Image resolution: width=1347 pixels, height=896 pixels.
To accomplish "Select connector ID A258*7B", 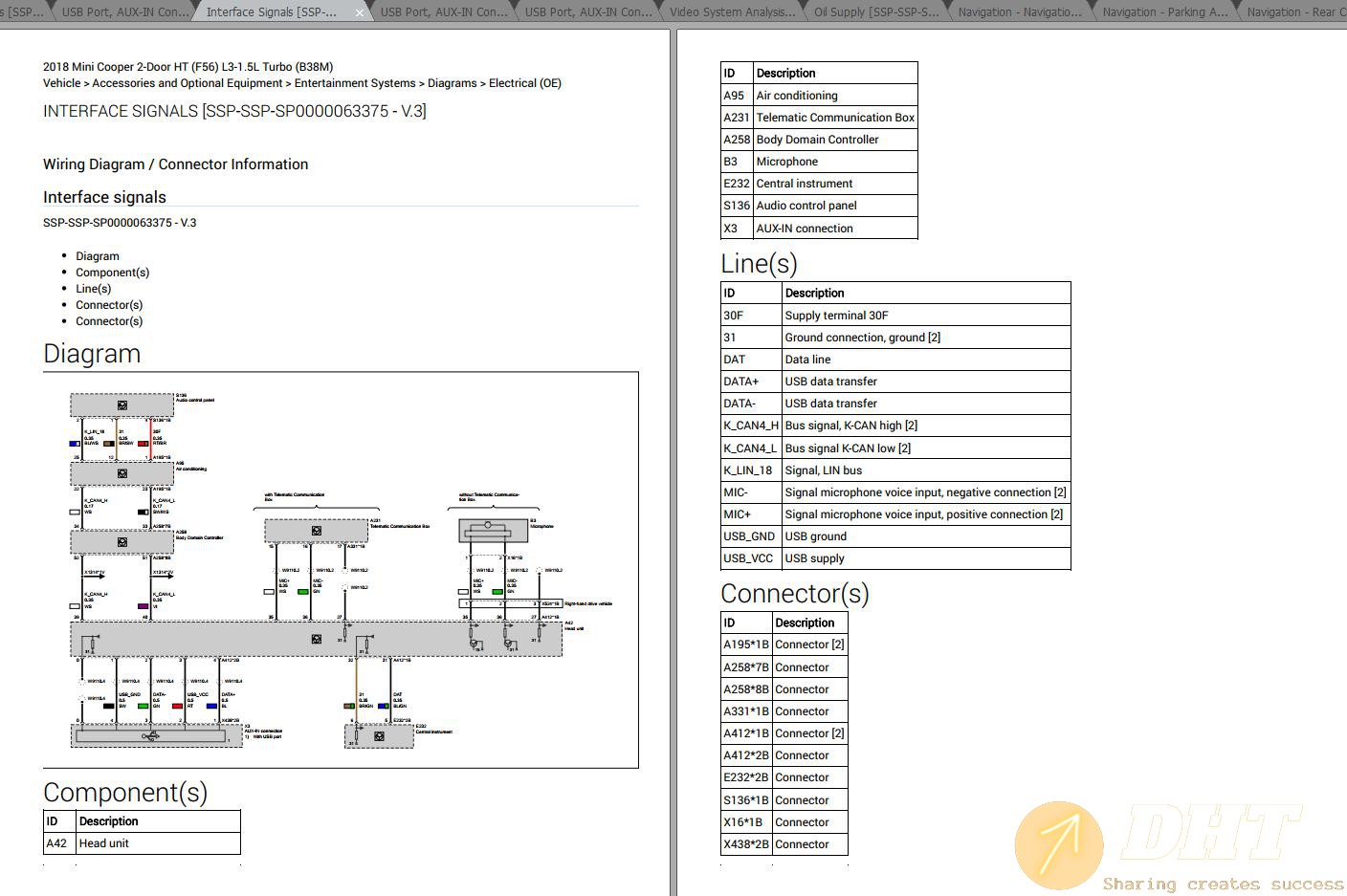I will [746, 667].
